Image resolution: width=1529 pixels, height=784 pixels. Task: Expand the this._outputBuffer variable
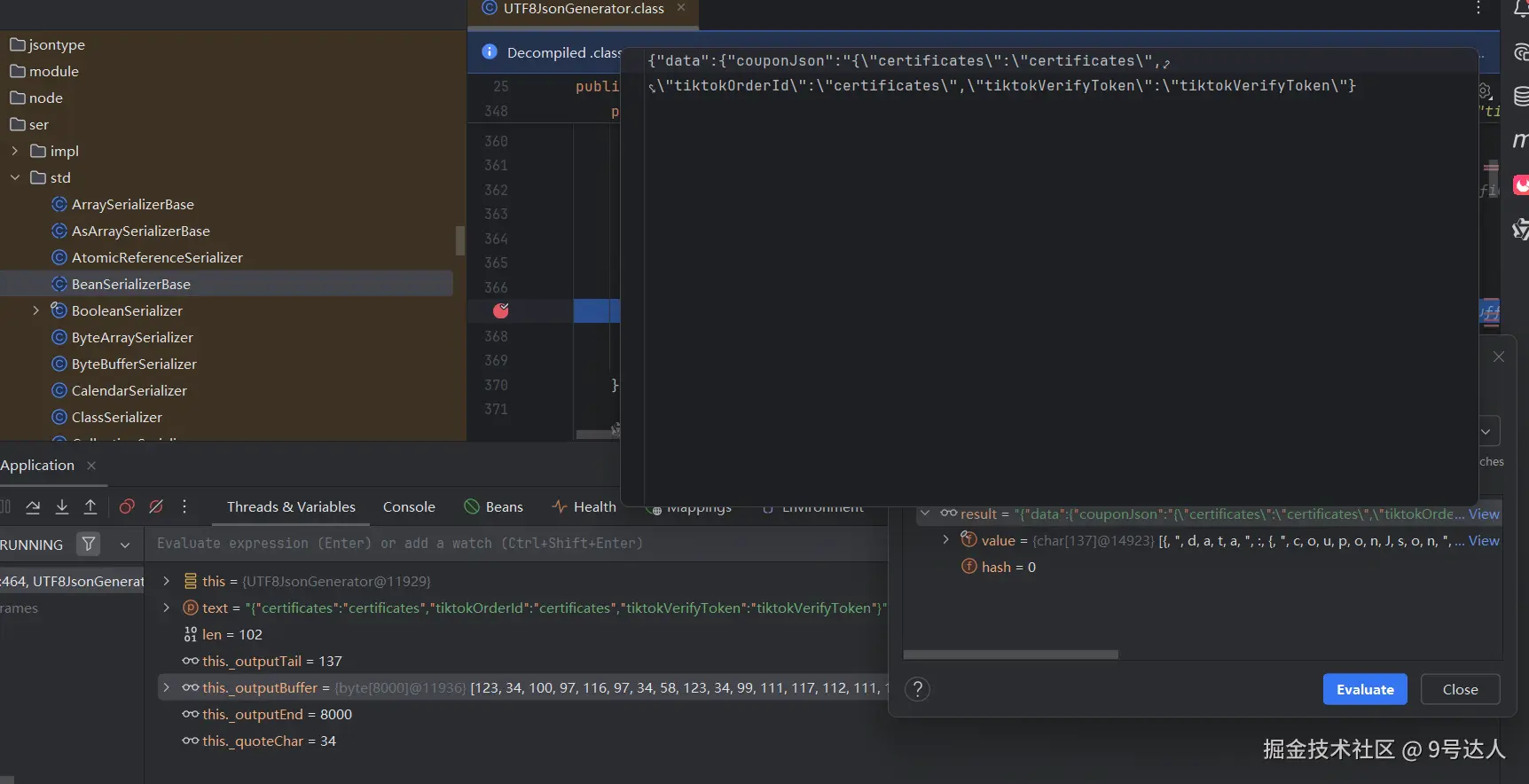coord(166,687)
